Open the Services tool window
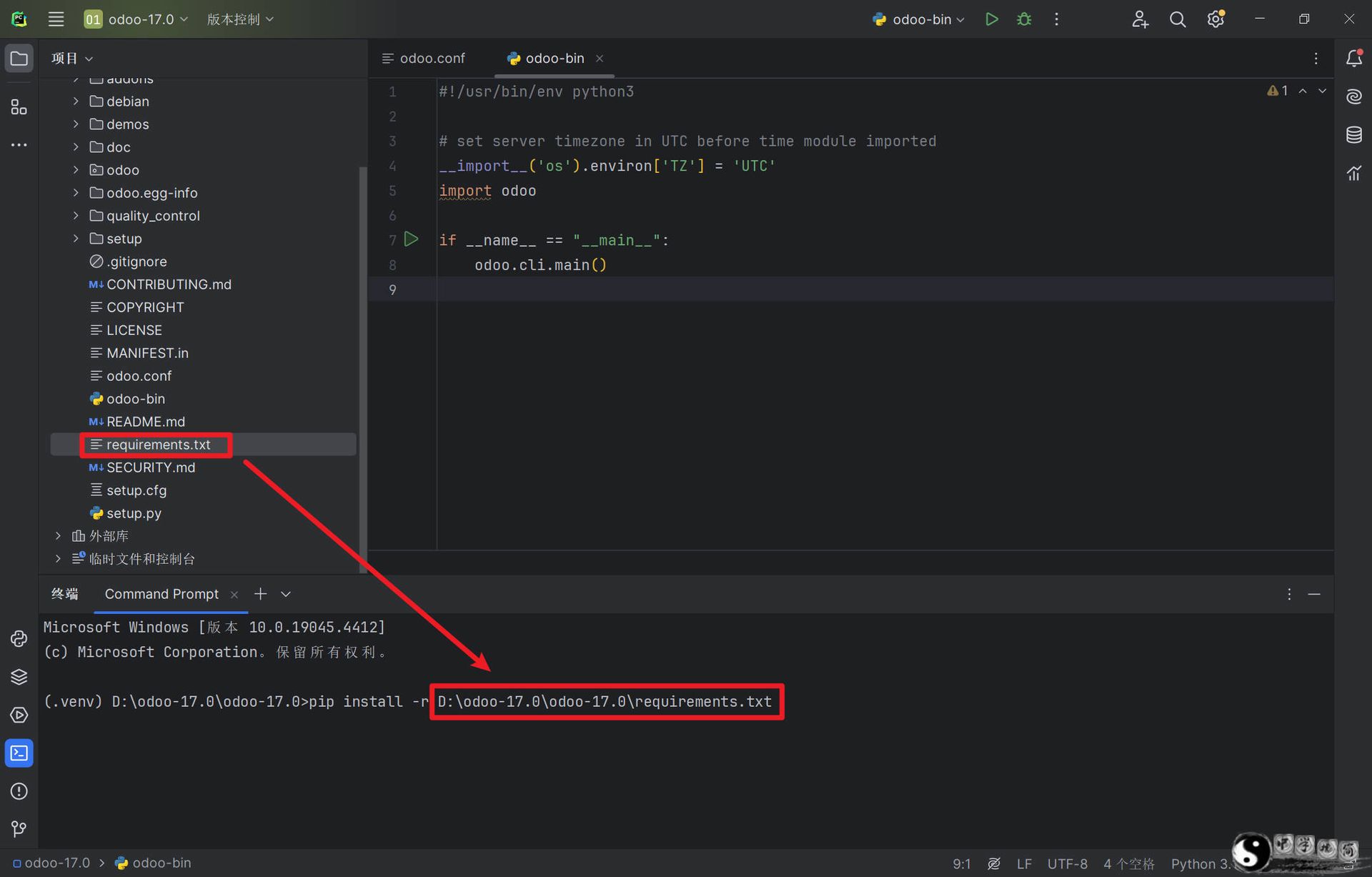Viewport: 1372px width, 877px height. tap(19, 715)
